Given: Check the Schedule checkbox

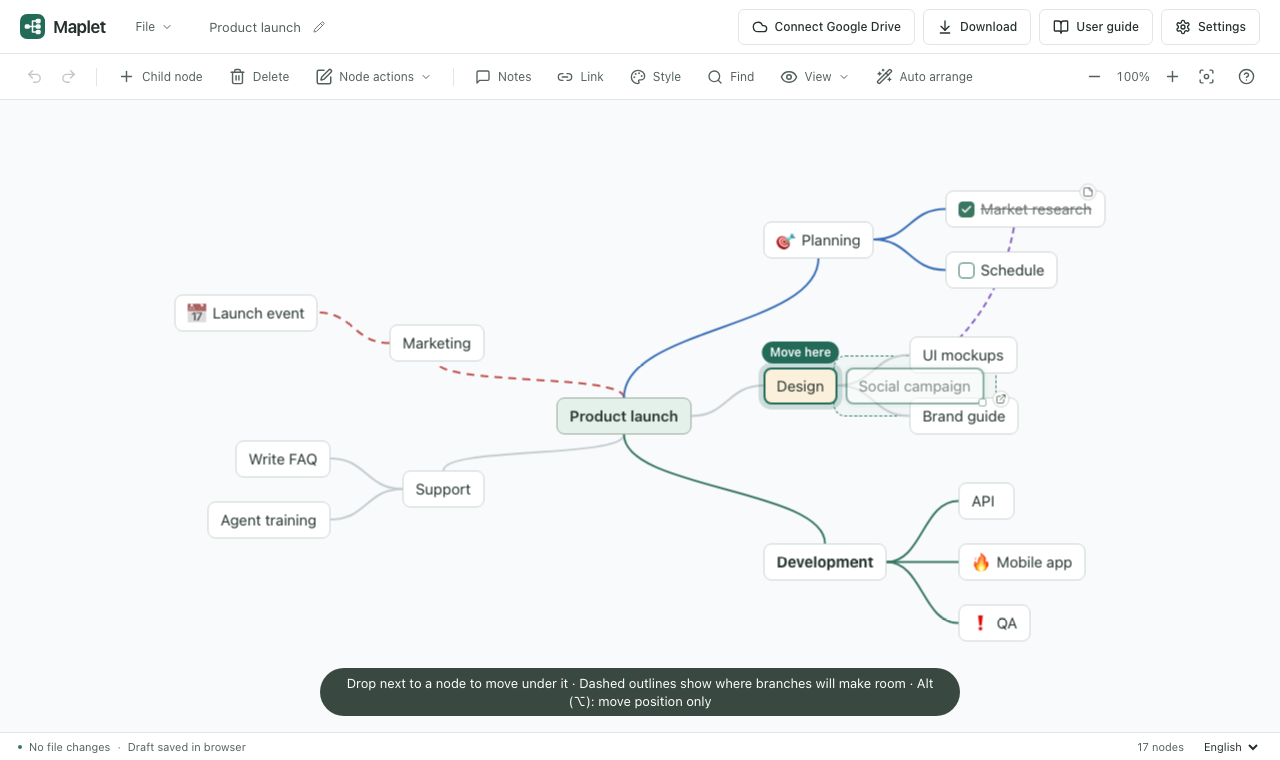Looking at the screenshot, I should [x=966, y=270].
